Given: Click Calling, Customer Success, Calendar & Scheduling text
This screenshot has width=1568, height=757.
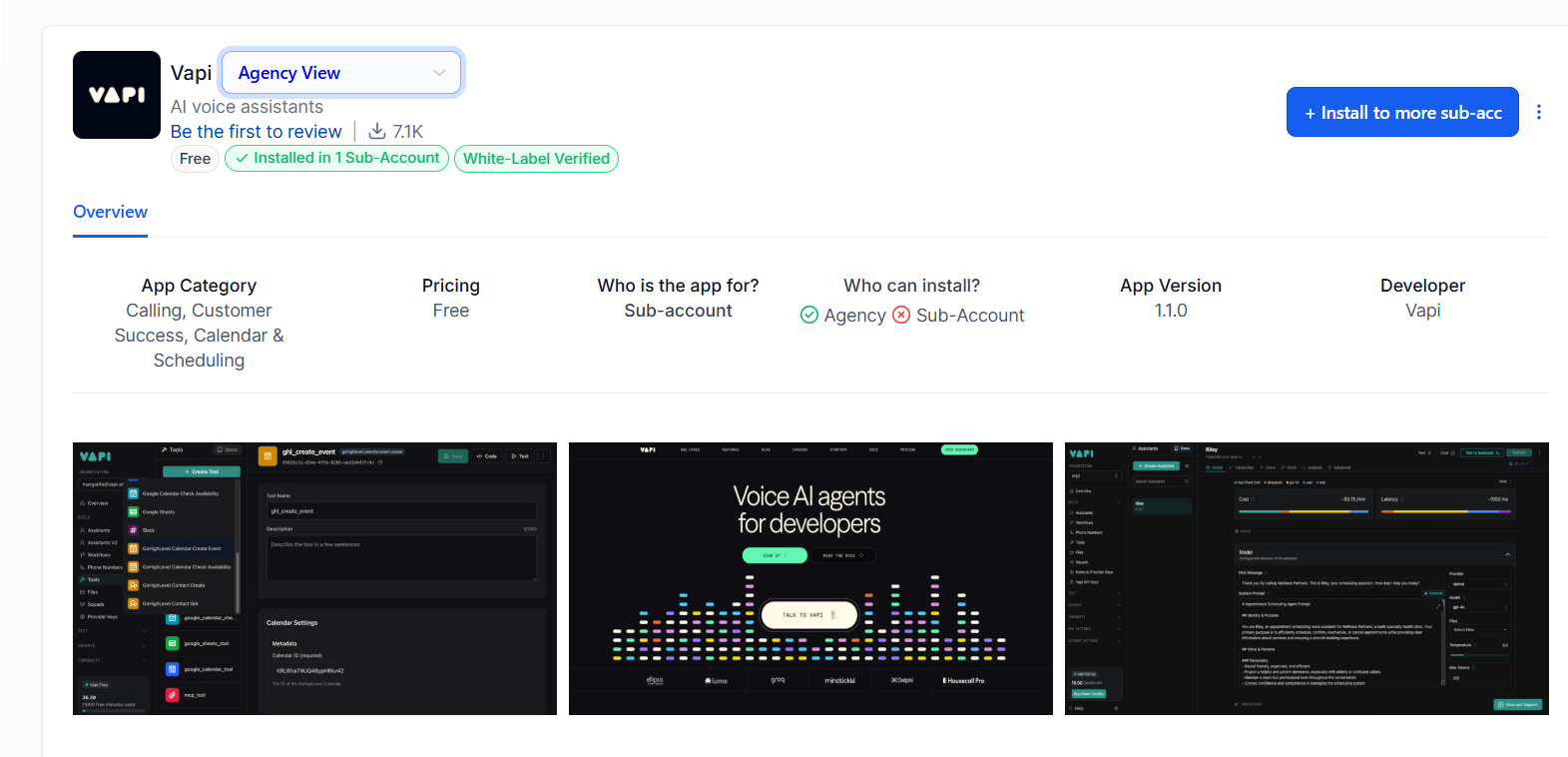Looking at the screenshot, I should [x=199, y=336].
